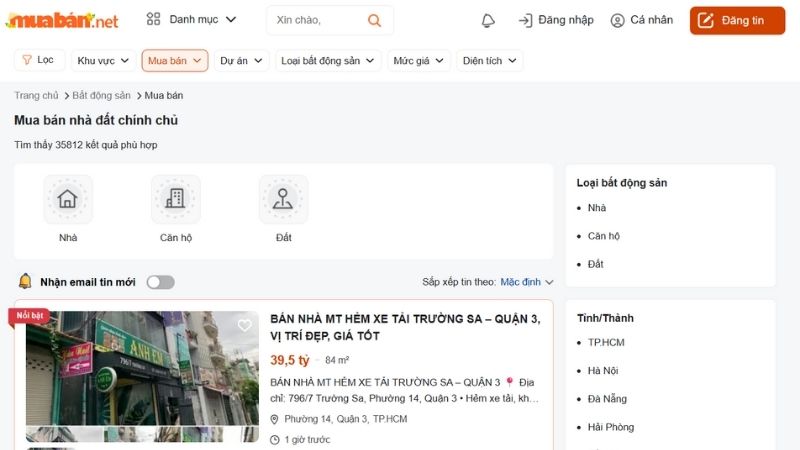
Task: Select Đất in sidebar list
Action: 595,264
